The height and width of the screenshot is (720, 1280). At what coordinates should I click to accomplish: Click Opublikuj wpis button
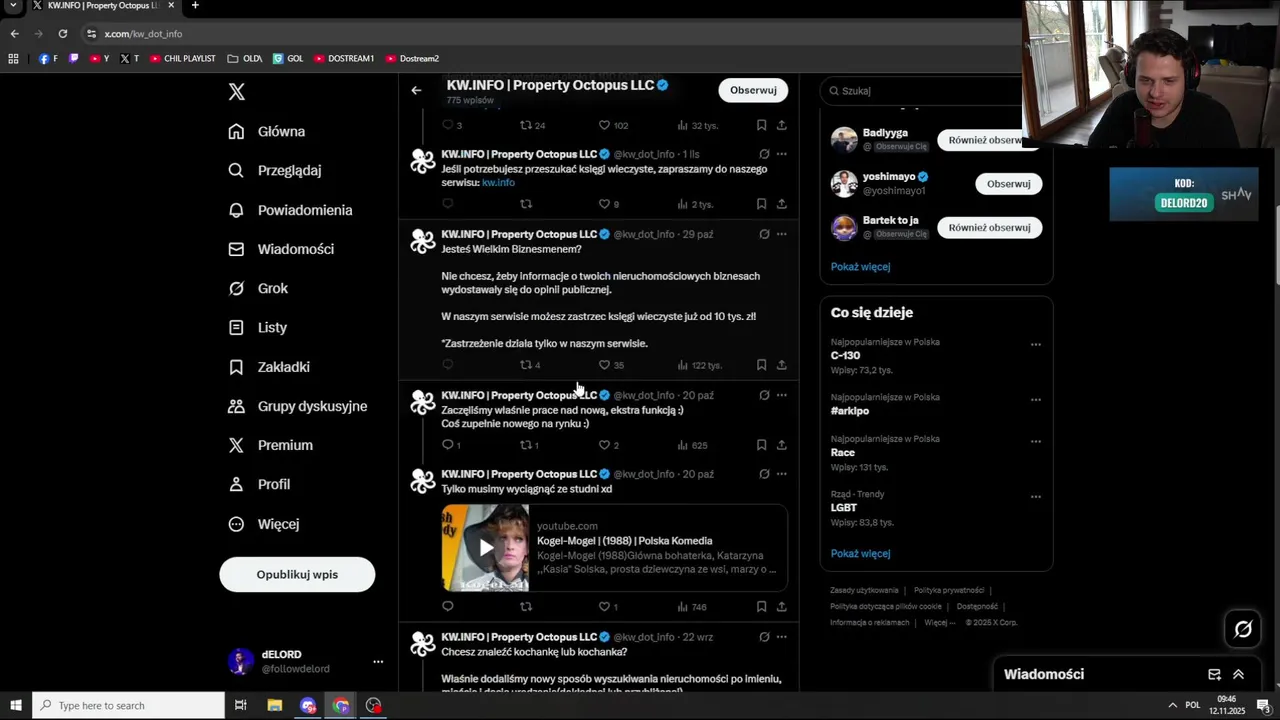(297, 574)
